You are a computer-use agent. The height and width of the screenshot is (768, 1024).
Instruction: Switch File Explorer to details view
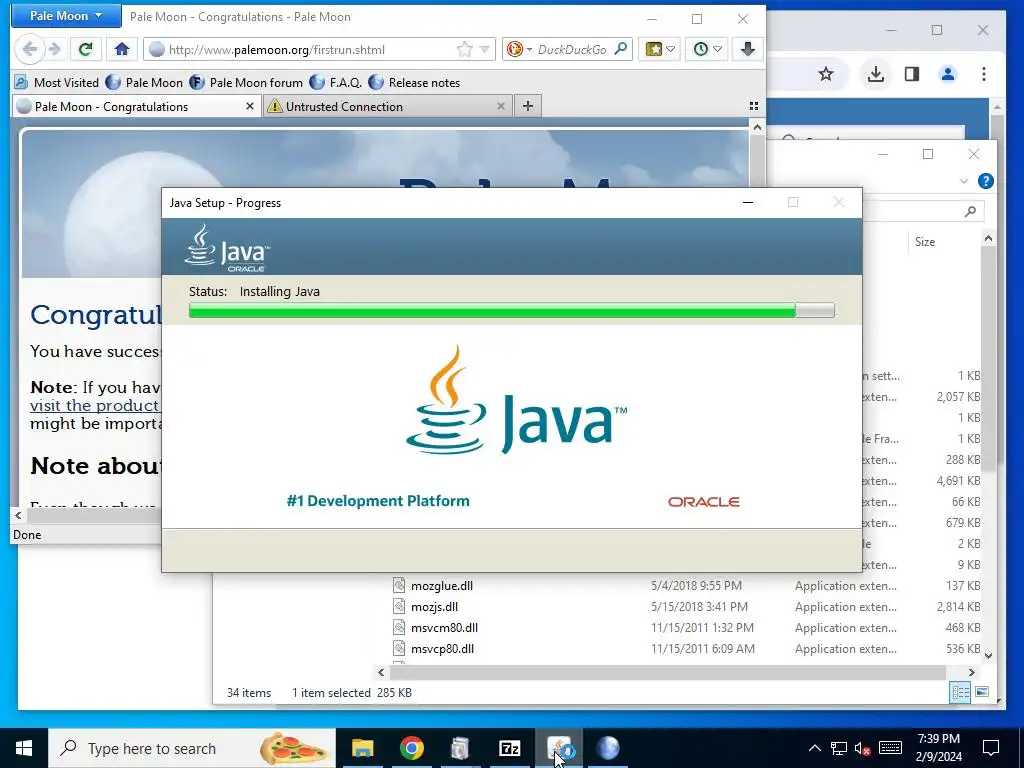coord(961,692)
